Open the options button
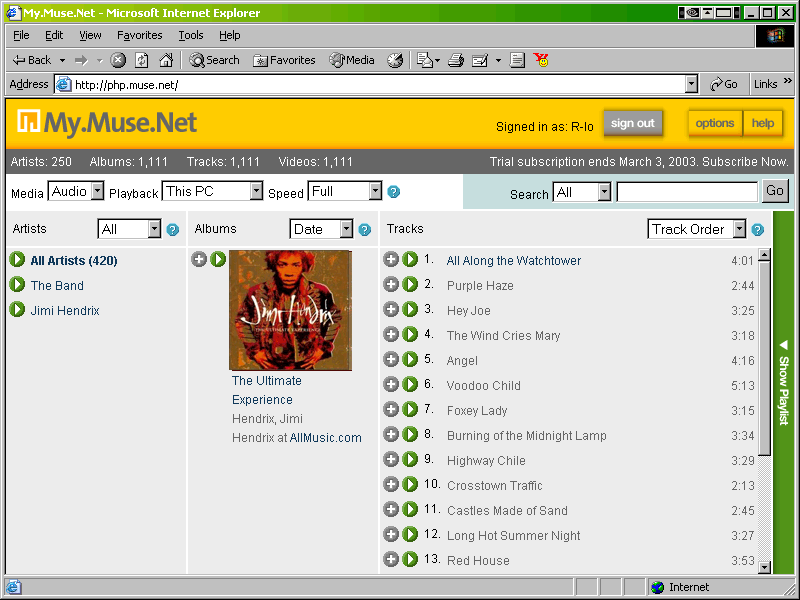This screenshot has height=600, width=800. coord(715,123)
